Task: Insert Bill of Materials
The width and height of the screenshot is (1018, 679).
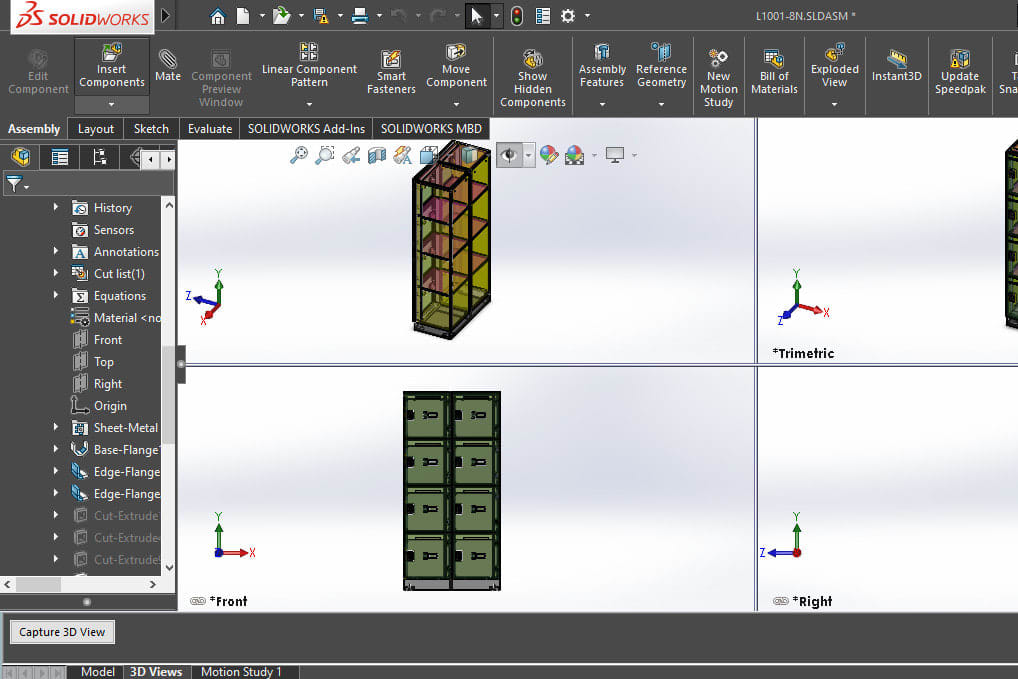Action: [x=774, y=73]
